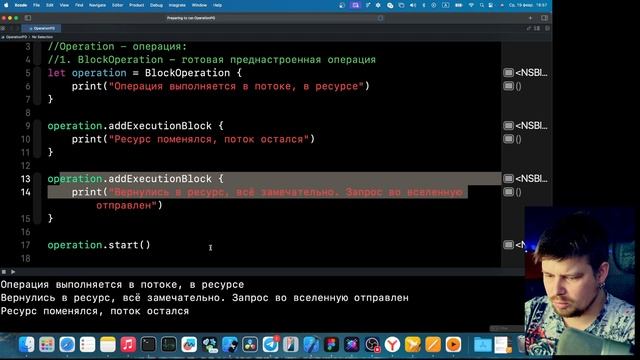The width and height of the screenshot is (640, 360).
Task: Show quick look result for line 6
Action: pos(508,86)
